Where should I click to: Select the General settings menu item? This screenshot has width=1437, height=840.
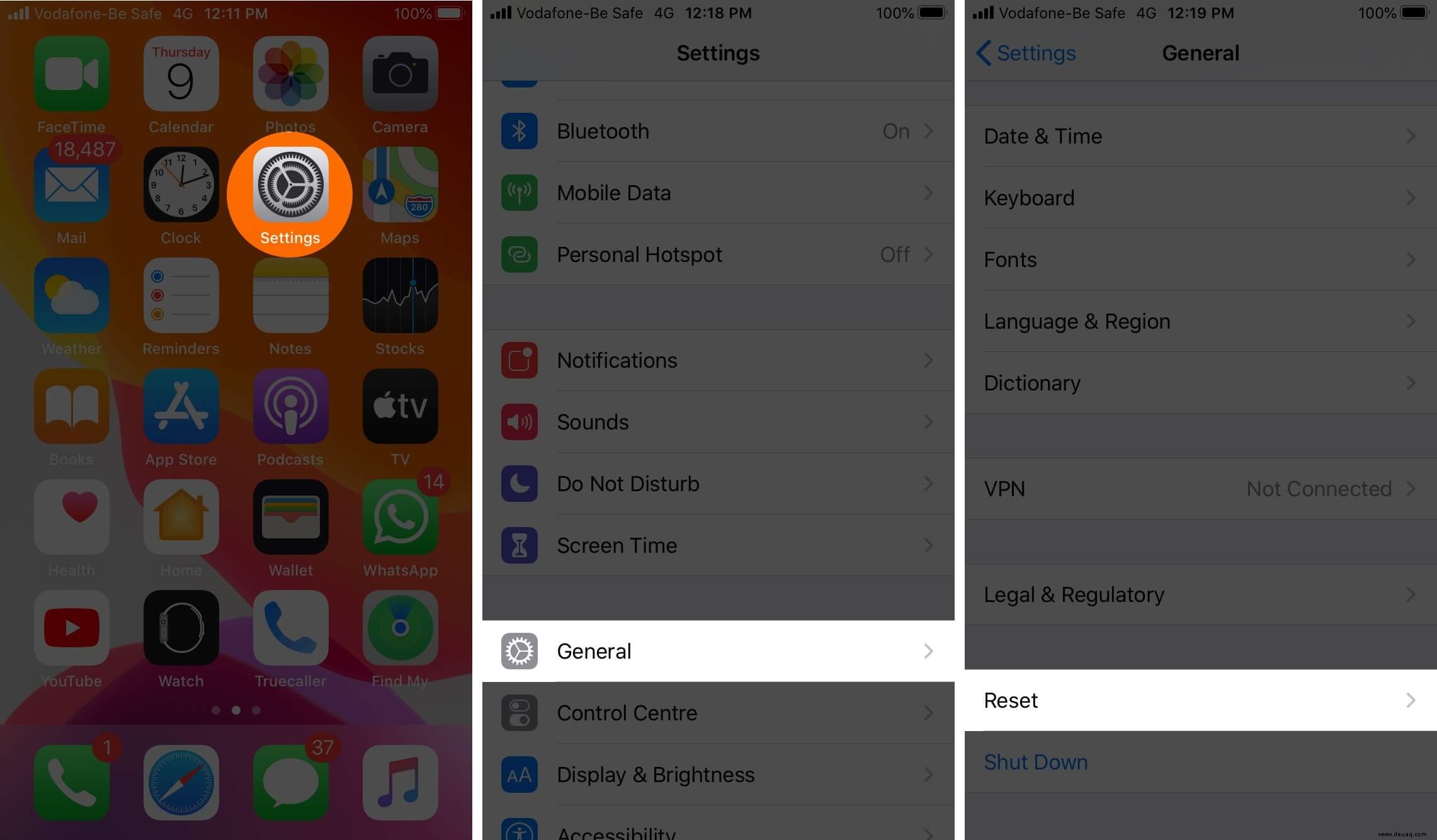tap(718, 651)
